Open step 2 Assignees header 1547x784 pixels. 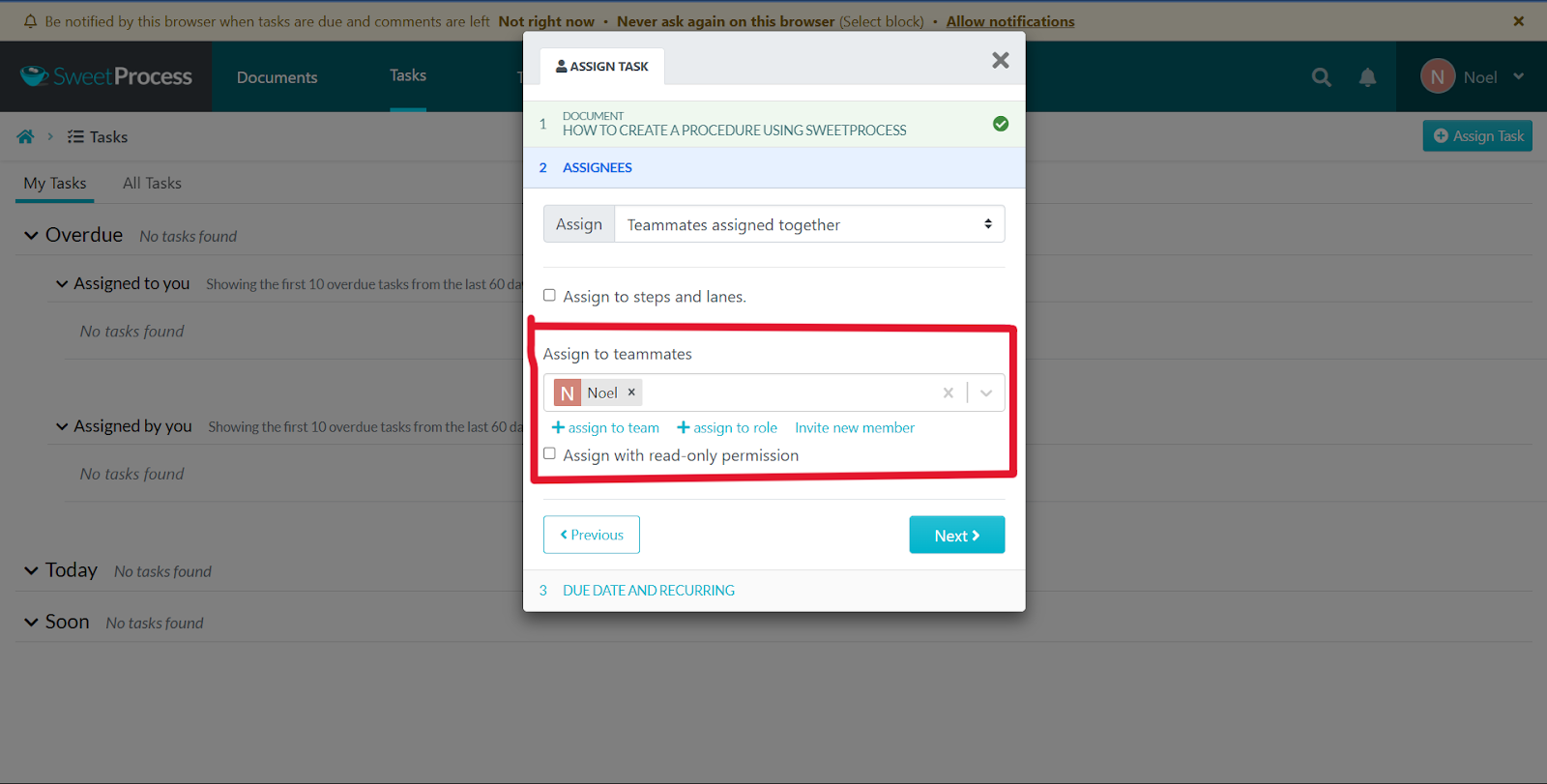pos(773,167)
